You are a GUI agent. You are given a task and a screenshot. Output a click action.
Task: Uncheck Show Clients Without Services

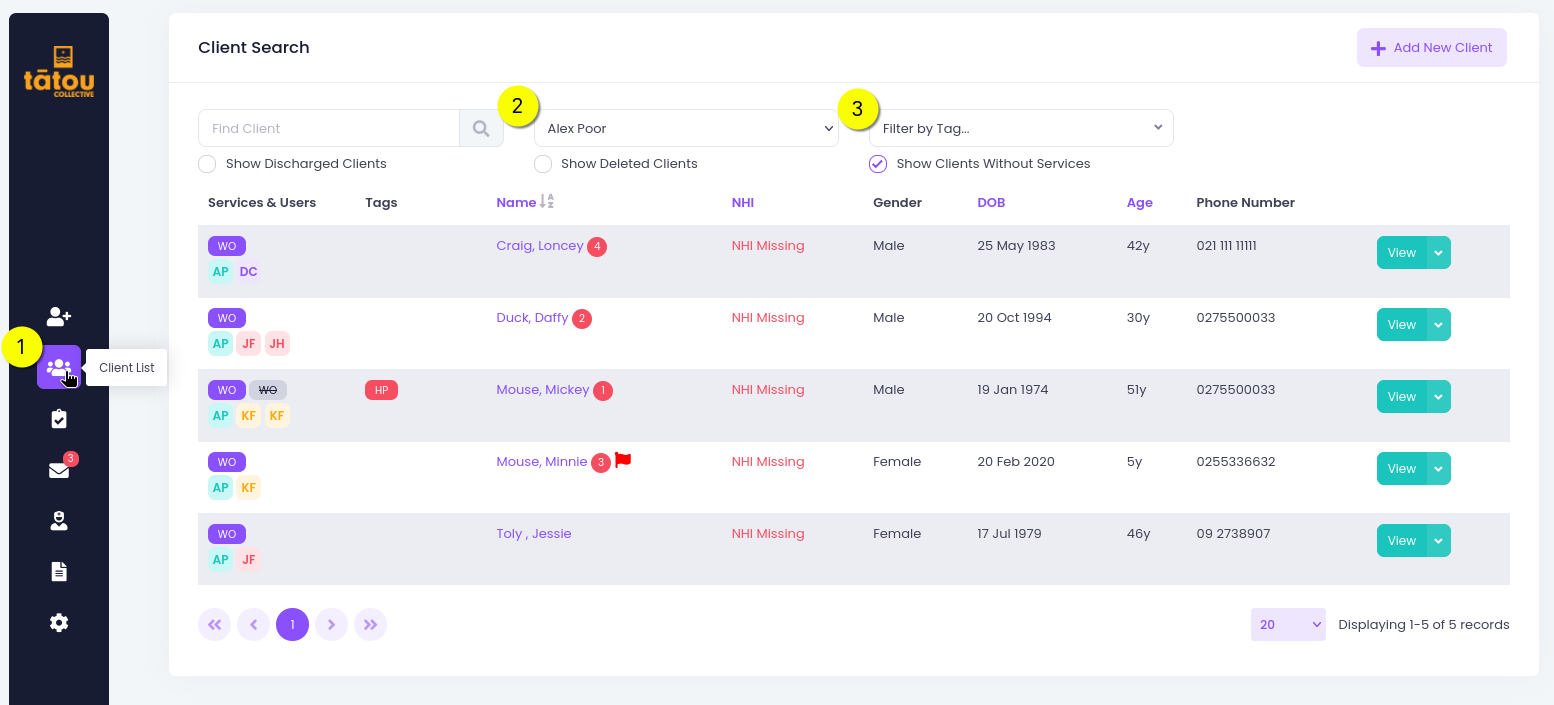tap(878, 164)
